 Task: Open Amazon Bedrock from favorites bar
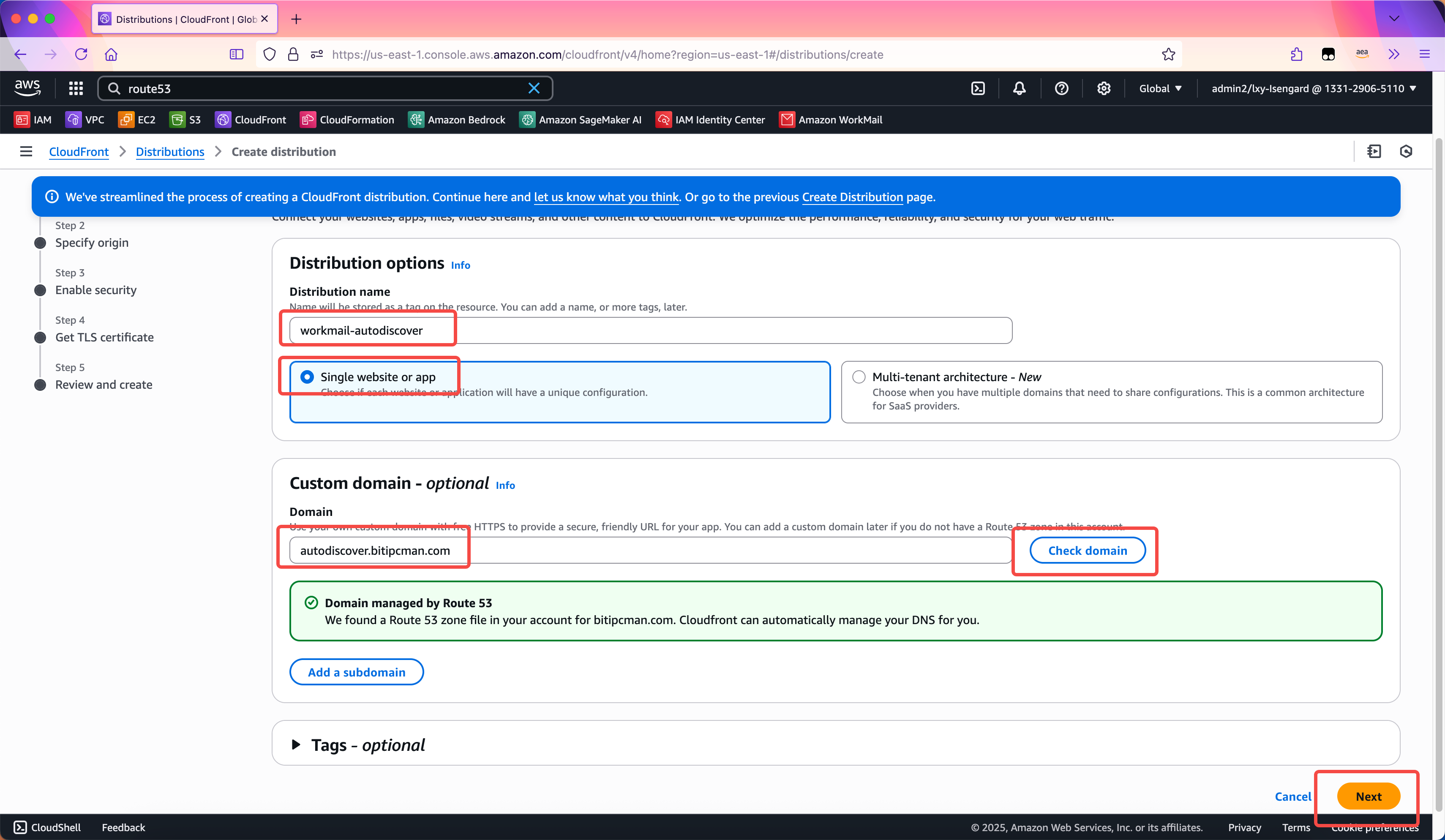456,120
